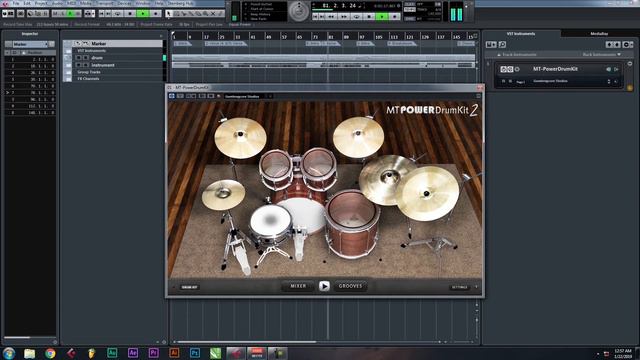Click the plugin's center play button
The image size is (640, 360).
[x=324, y=286]
